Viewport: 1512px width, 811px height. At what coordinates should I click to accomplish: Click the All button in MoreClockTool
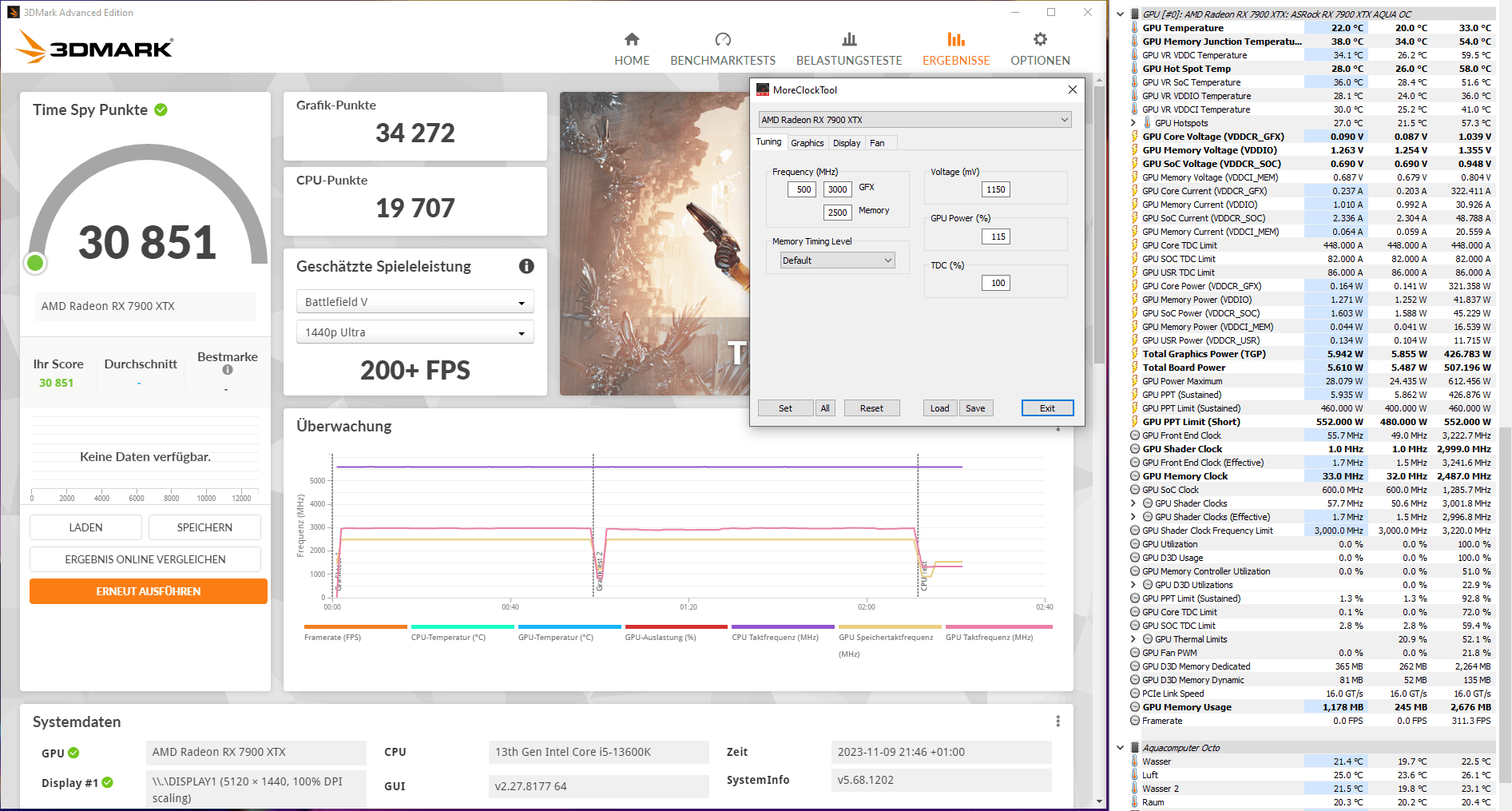825,408
